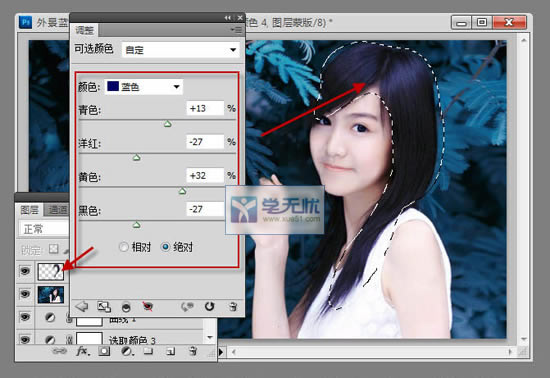
Task: Open the 颜色 蓝色 color dropdown
Action: click(x=144, y=86)
